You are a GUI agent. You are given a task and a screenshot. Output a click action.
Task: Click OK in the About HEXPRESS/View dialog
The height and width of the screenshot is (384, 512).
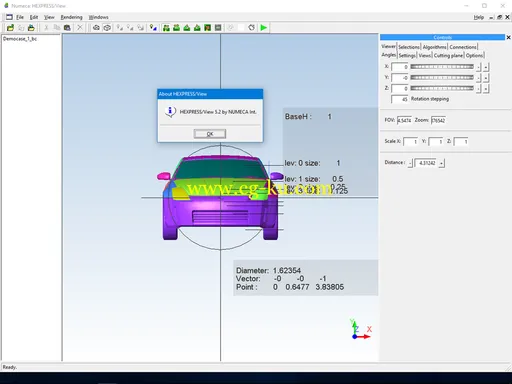(x=210, y=134)
